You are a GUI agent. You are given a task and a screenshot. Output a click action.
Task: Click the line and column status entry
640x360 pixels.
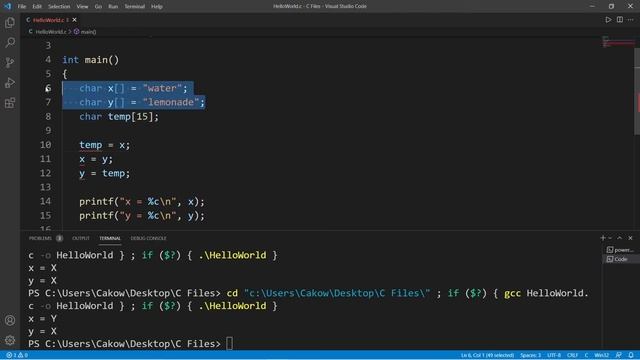pyautogui.click(x=487, y=355)
